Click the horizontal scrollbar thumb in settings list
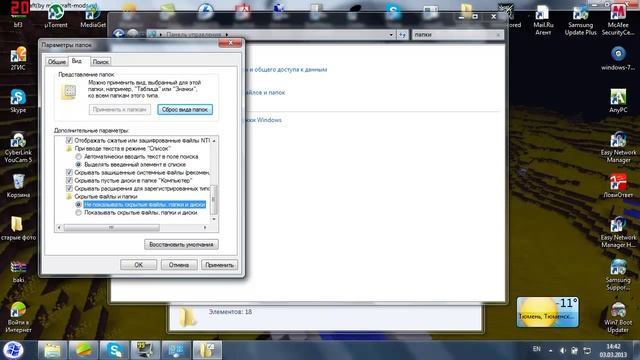640x360 pixels. 111,227
